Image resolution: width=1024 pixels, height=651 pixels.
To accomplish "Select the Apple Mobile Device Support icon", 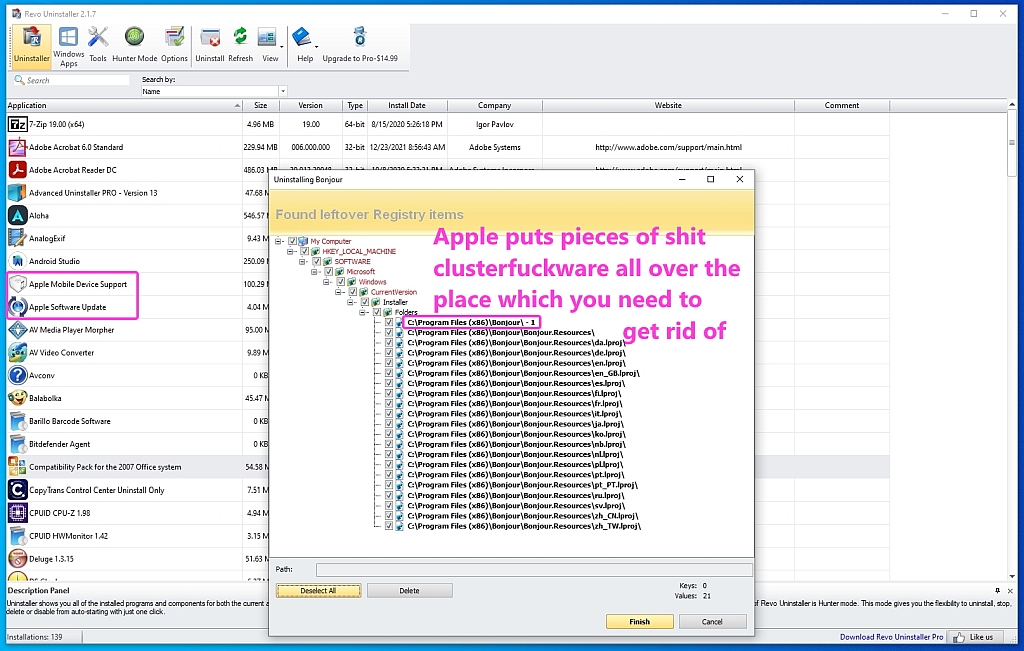I will (18, 284).
